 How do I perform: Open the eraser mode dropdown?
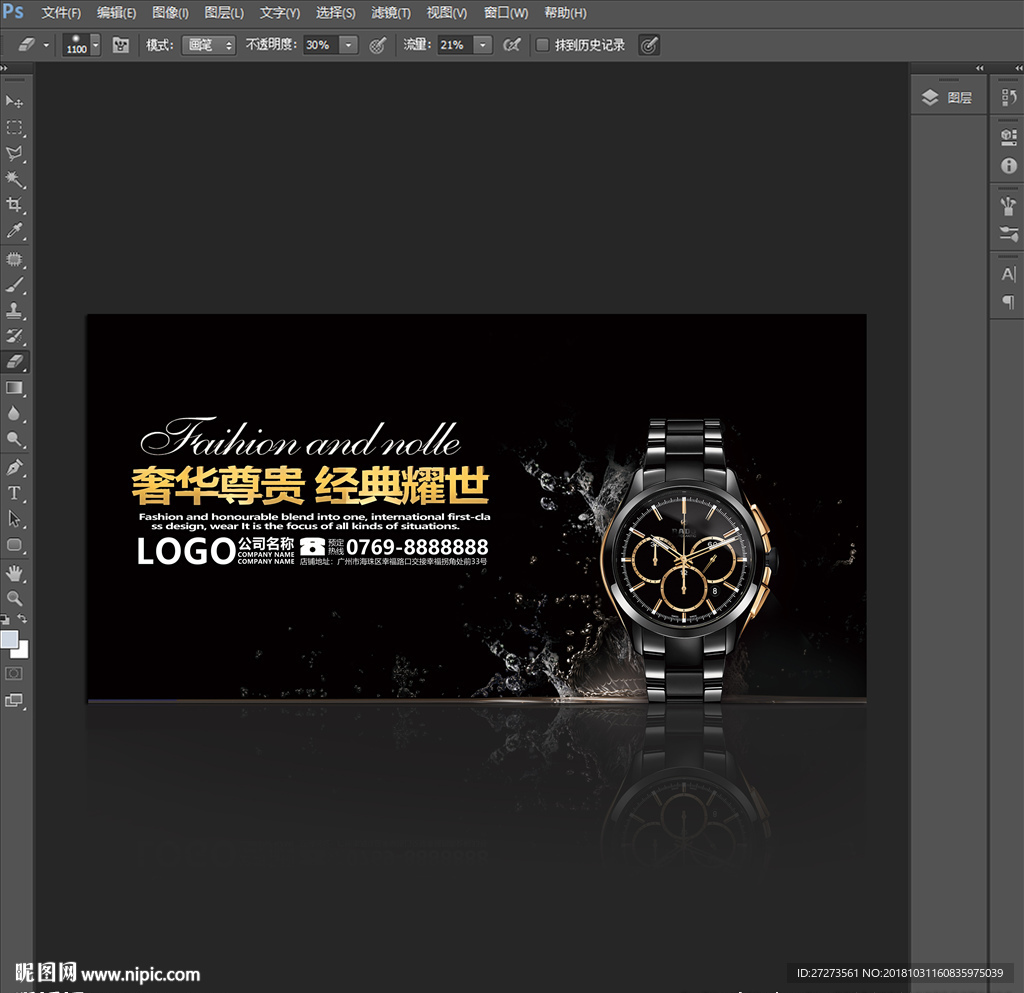tap(208, 45)
